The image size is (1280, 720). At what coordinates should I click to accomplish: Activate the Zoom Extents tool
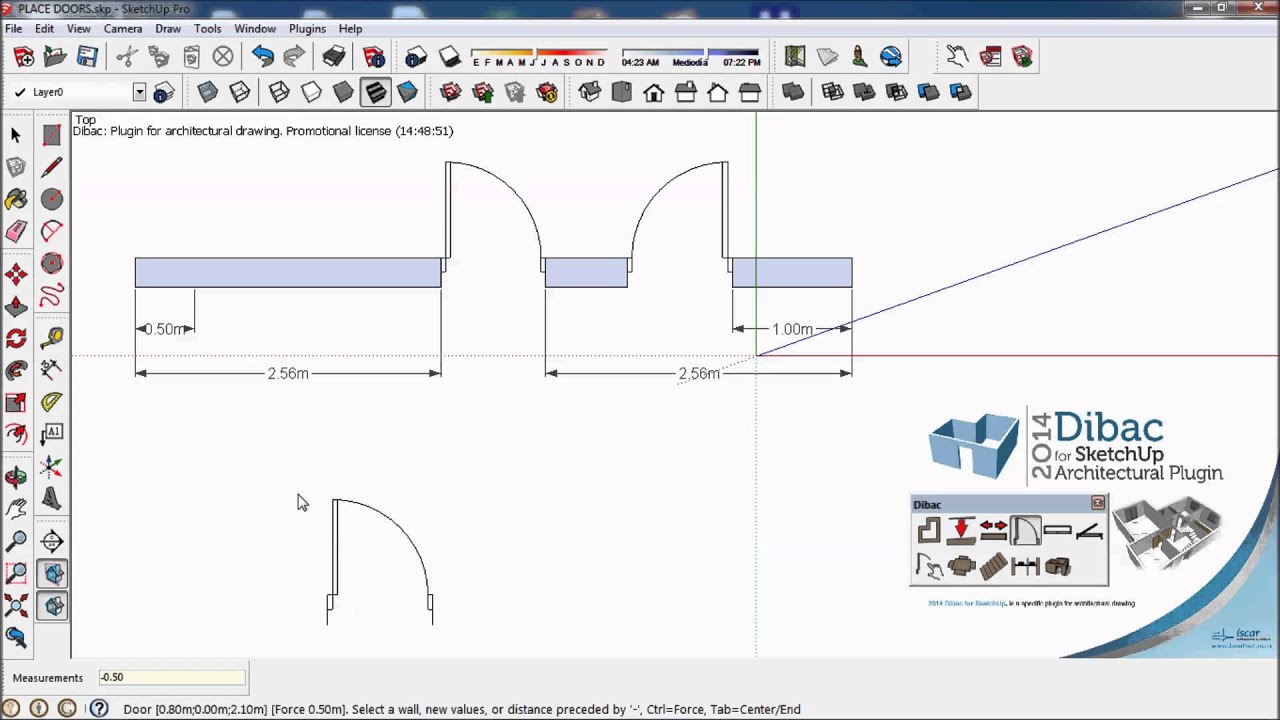(x=16, y=605)
